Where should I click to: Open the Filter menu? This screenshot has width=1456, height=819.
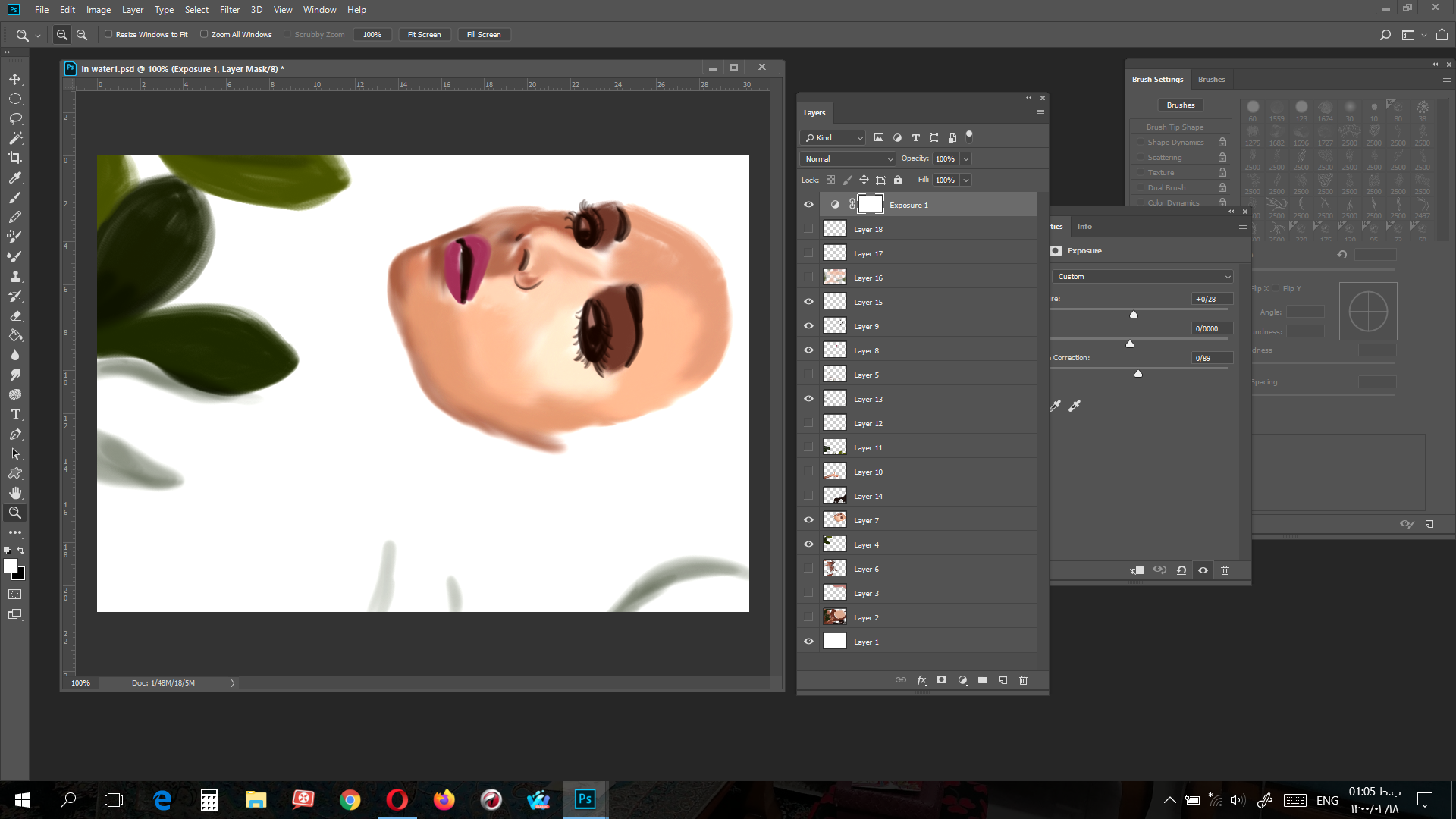click(230, 10)
